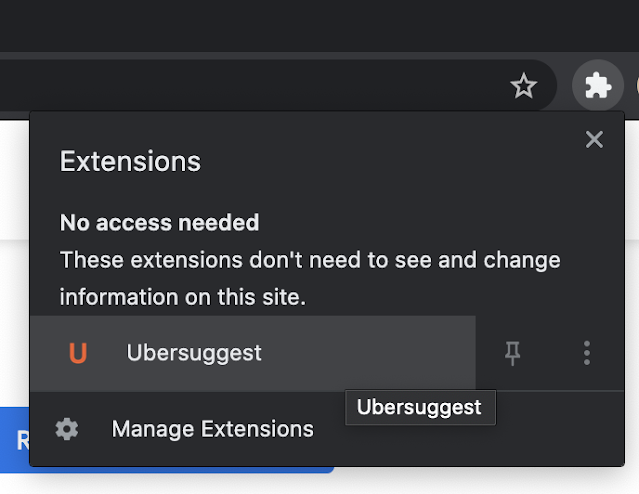Click the dark tab strip above the toolbar
639x494 pixels.
coord(300,25)
